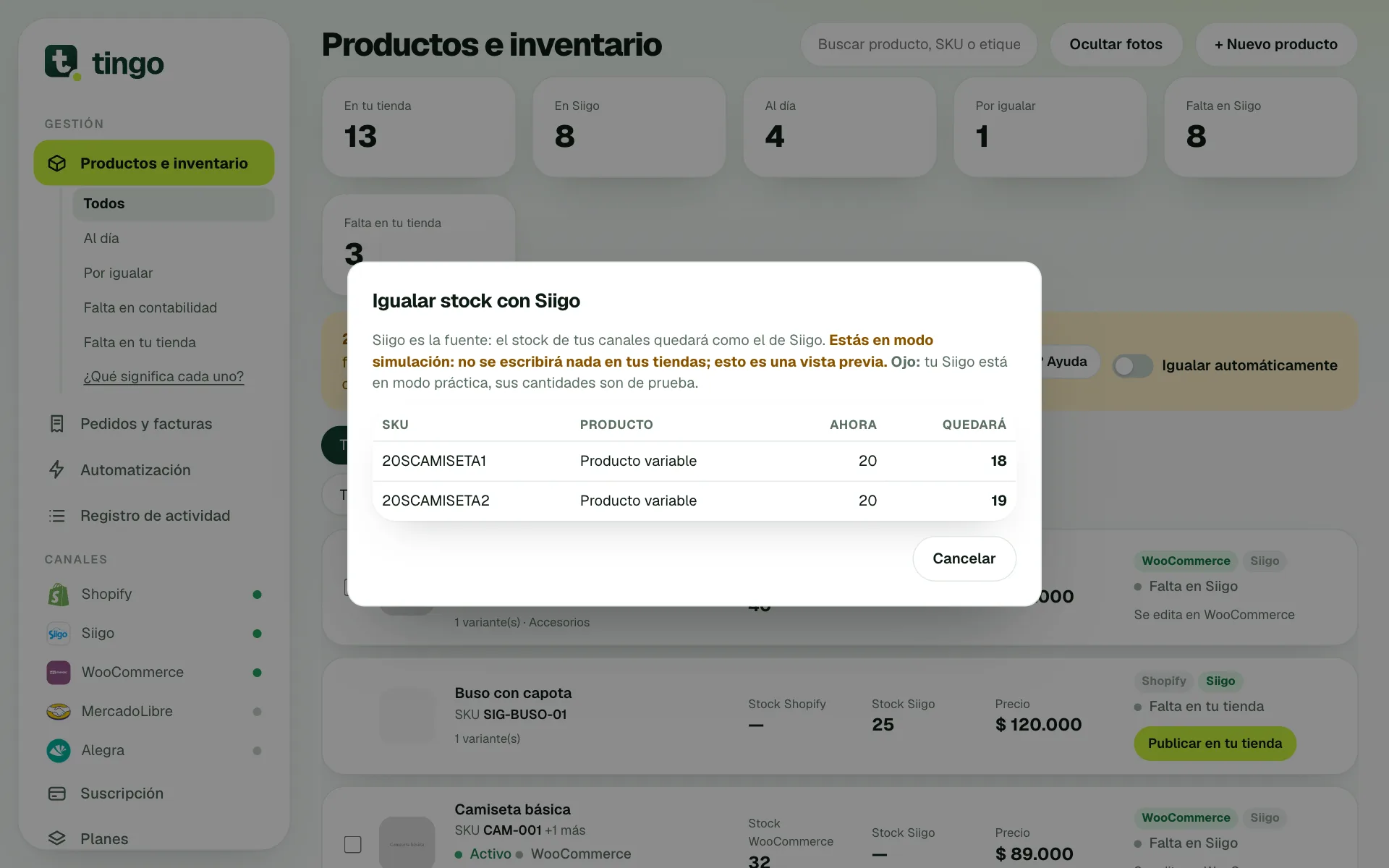
Task: Select the Por igualar filter
Action: point(118,273)
